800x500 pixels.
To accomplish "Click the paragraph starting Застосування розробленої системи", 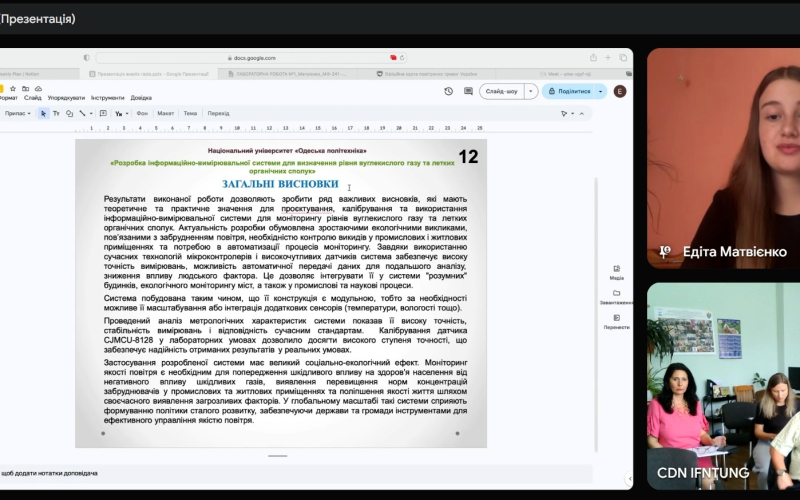I will point(285,391).
